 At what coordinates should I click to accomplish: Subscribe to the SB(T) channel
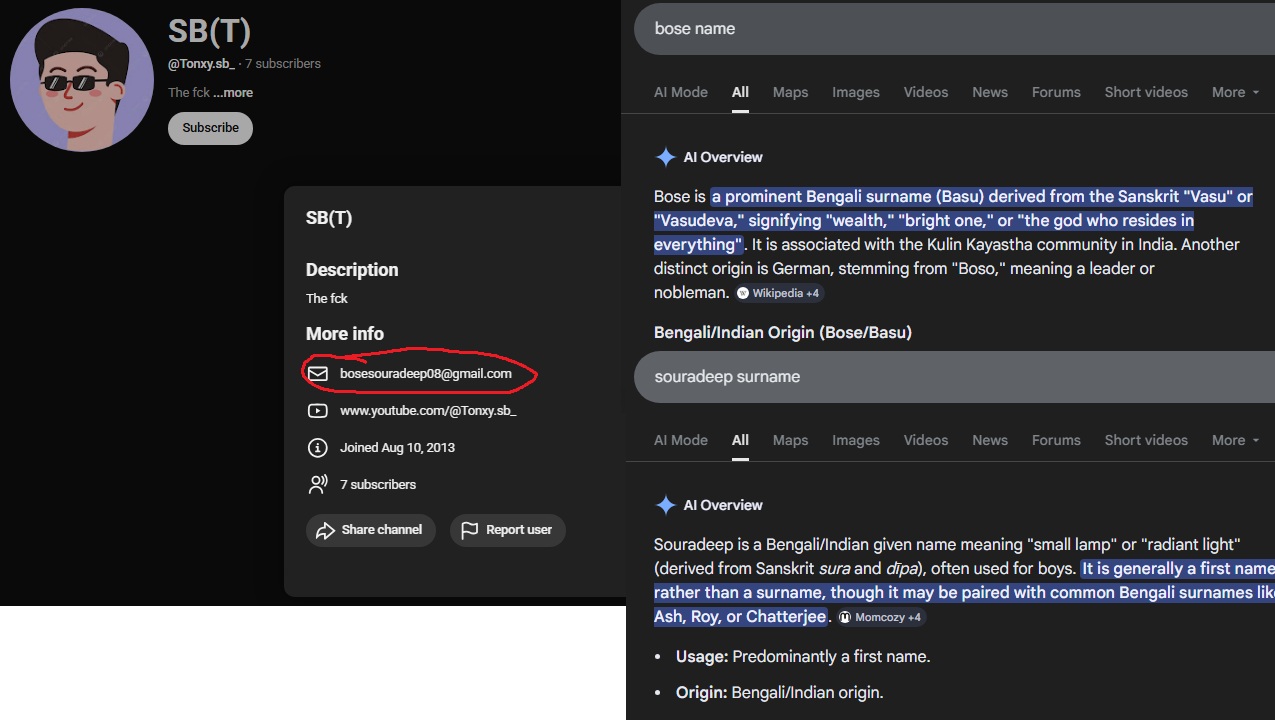(x=210, y=128)
